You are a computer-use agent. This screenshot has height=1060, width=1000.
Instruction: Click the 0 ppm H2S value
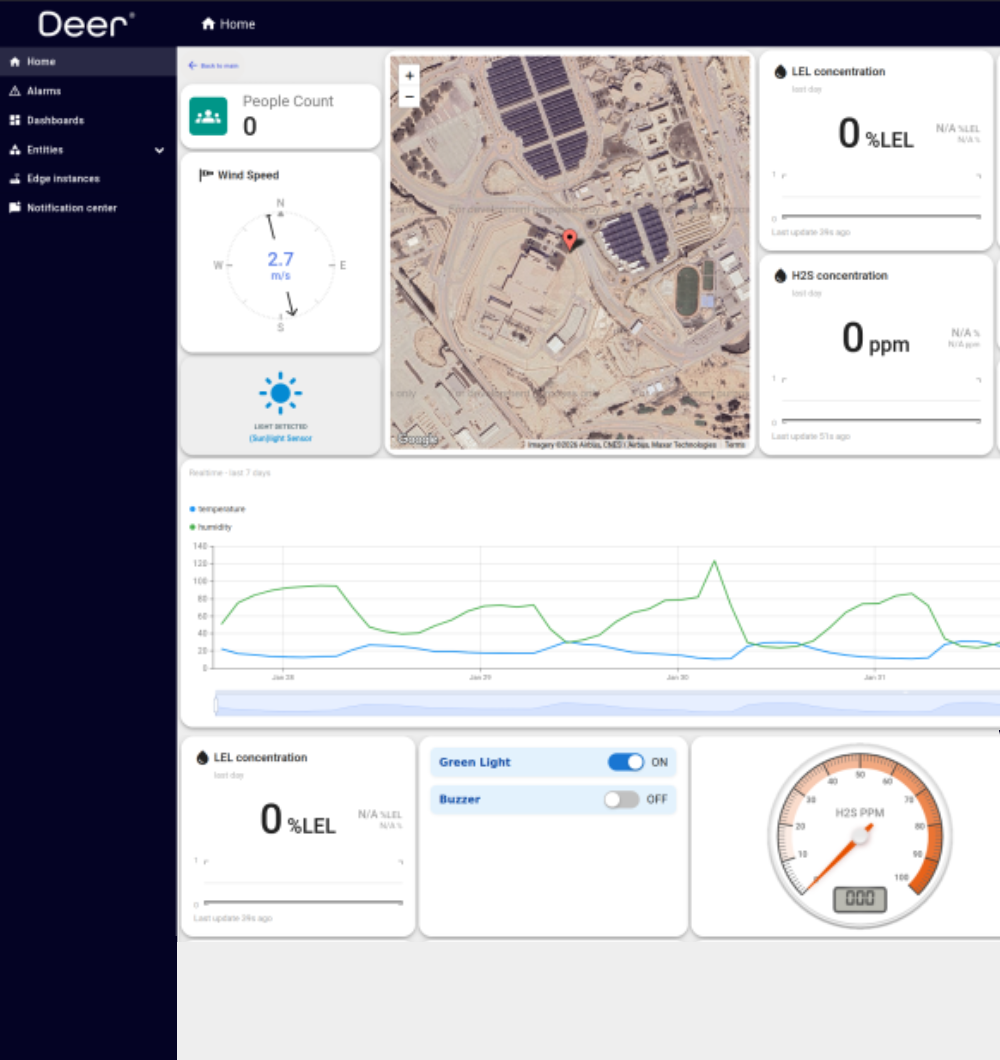coord(876,338)
